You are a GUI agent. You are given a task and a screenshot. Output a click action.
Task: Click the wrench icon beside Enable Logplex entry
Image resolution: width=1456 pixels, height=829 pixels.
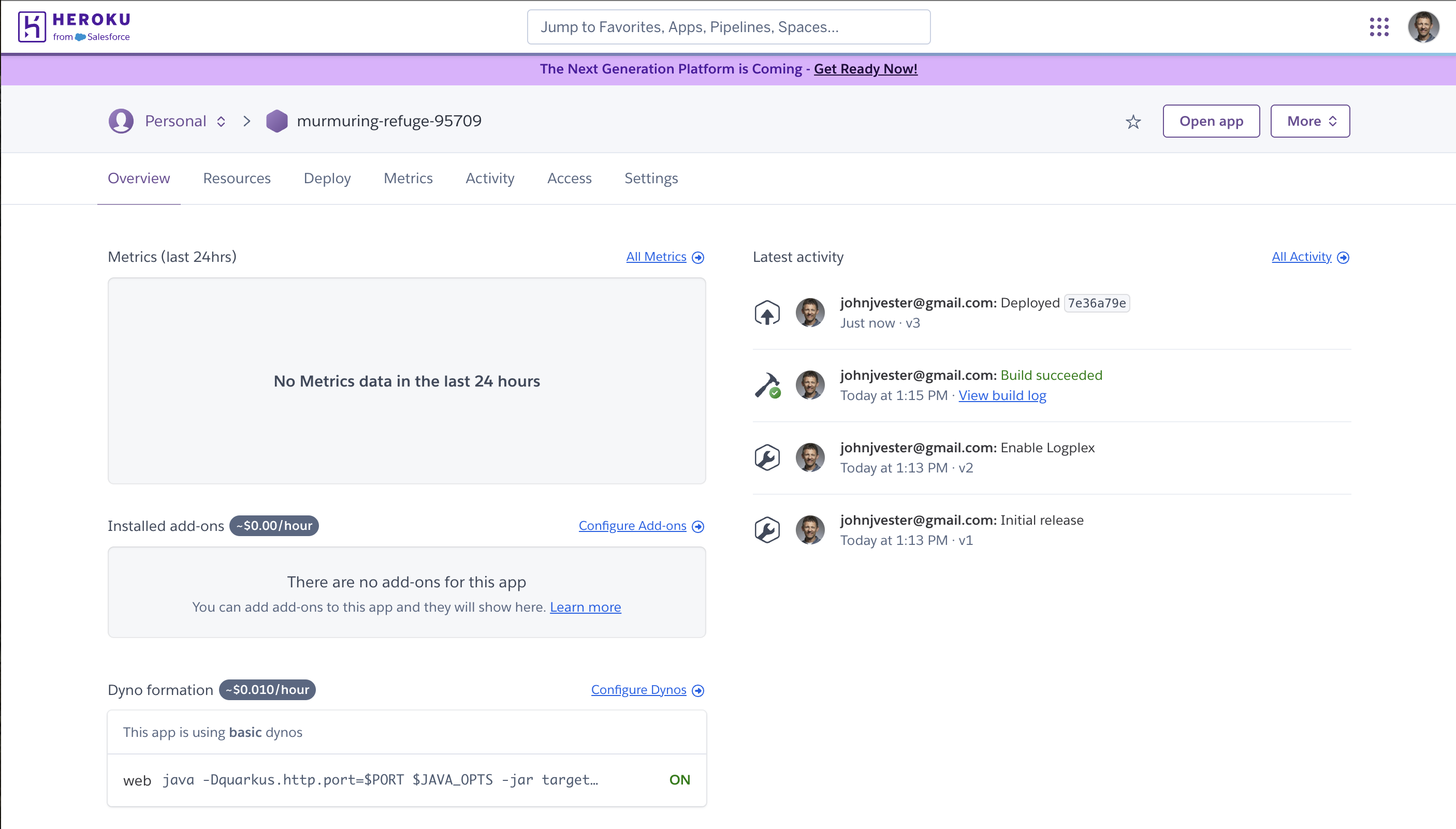point(767,456)
